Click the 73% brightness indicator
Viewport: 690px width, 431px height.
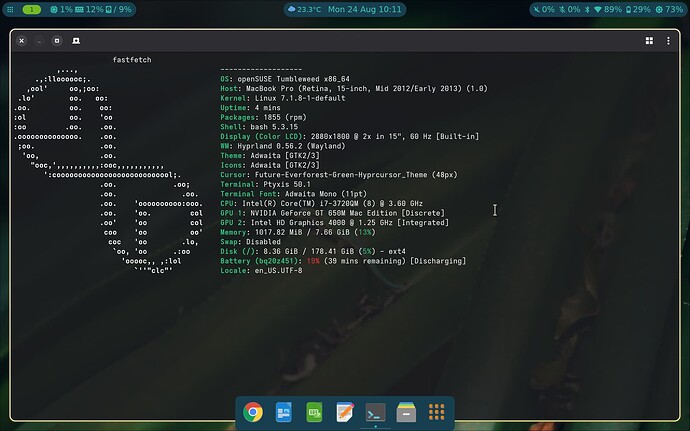pos(669,9)
